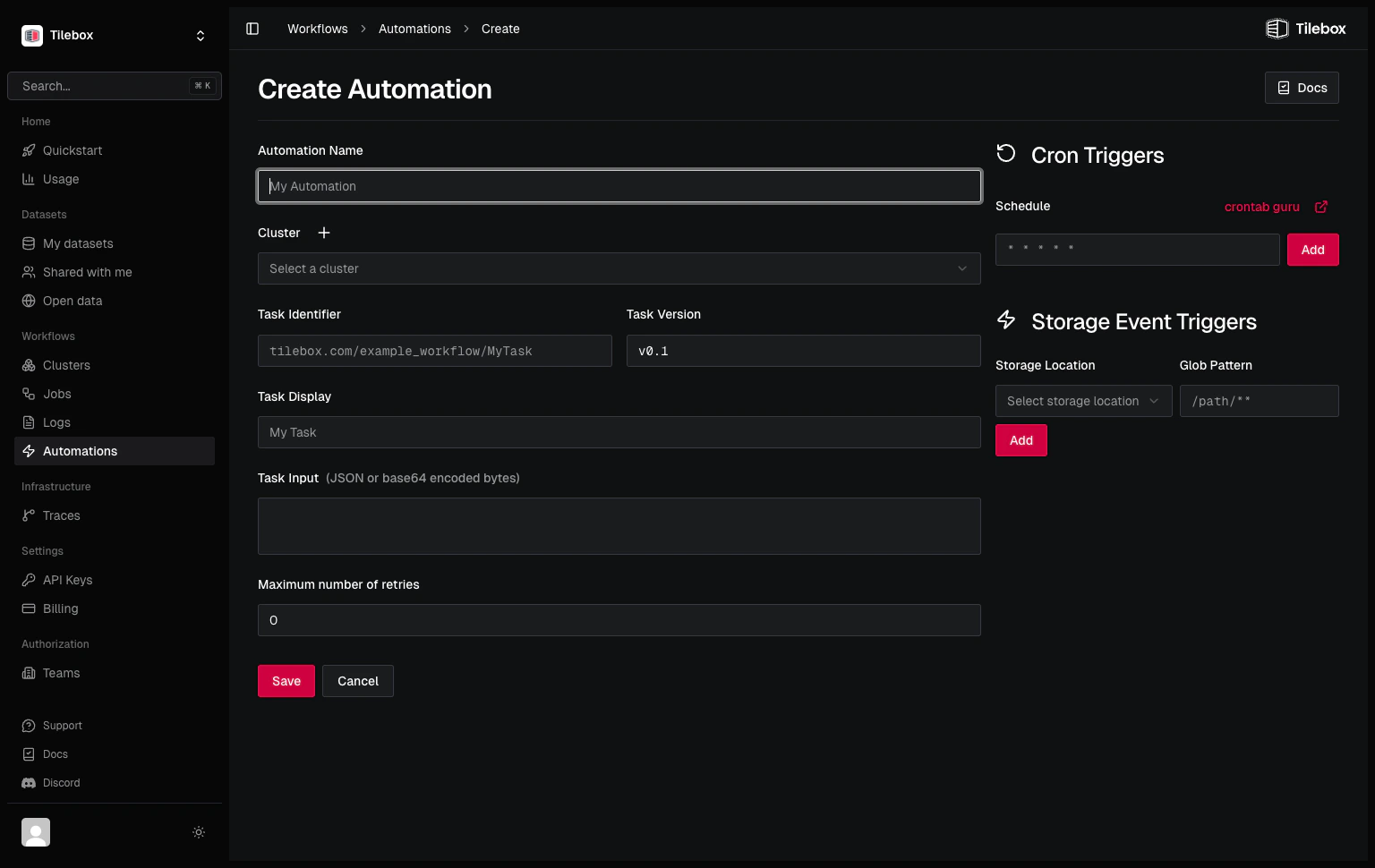The height and width of the screenshot is (868, 1375).
Task: Click the Tilebox logo in sidebar header
Action: pyautogui.click(x=32, y=35)
